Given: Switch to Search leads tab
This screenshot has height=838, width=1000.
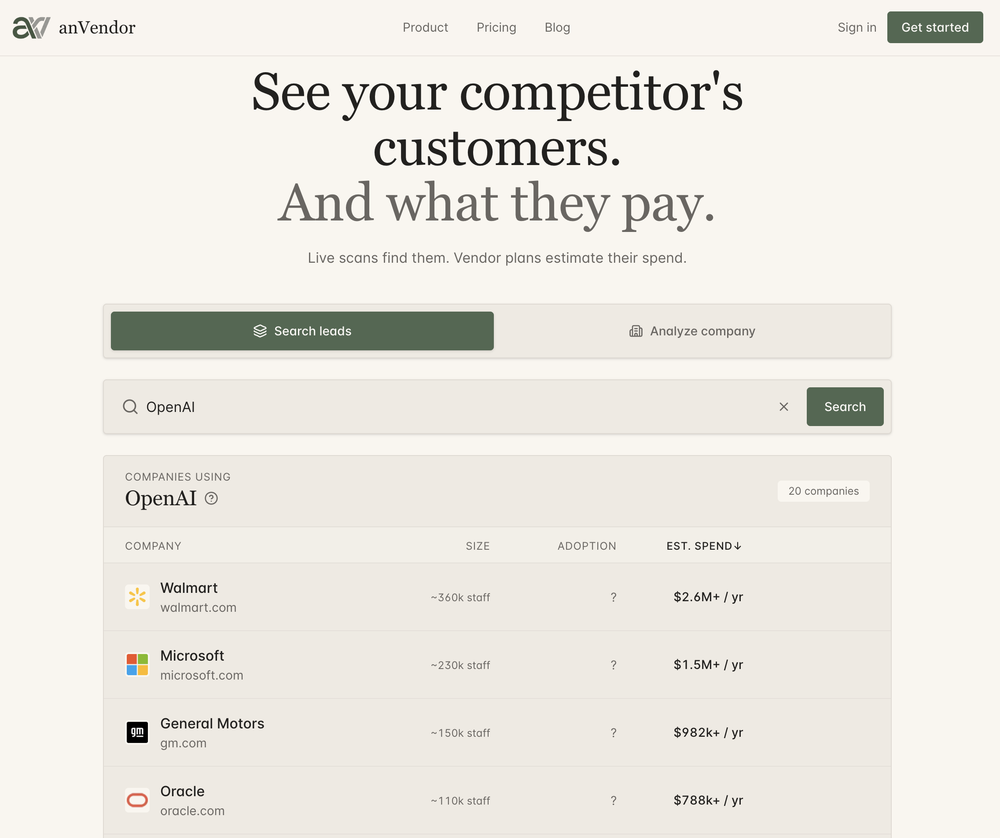Looking at the screenshot, I should click(x=302, y=331).
